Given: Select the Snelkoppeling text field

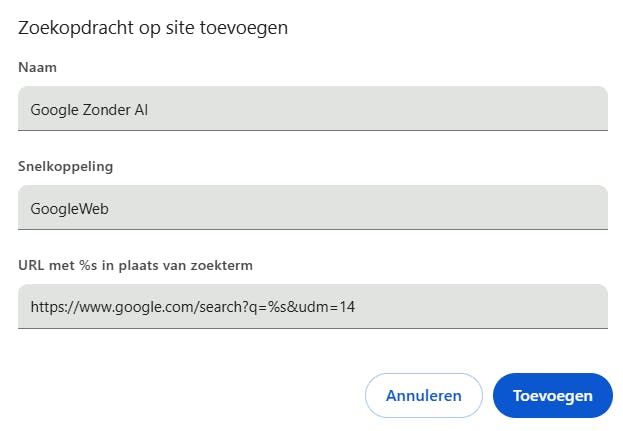Looking at the screenshot, I should (312, 207).
